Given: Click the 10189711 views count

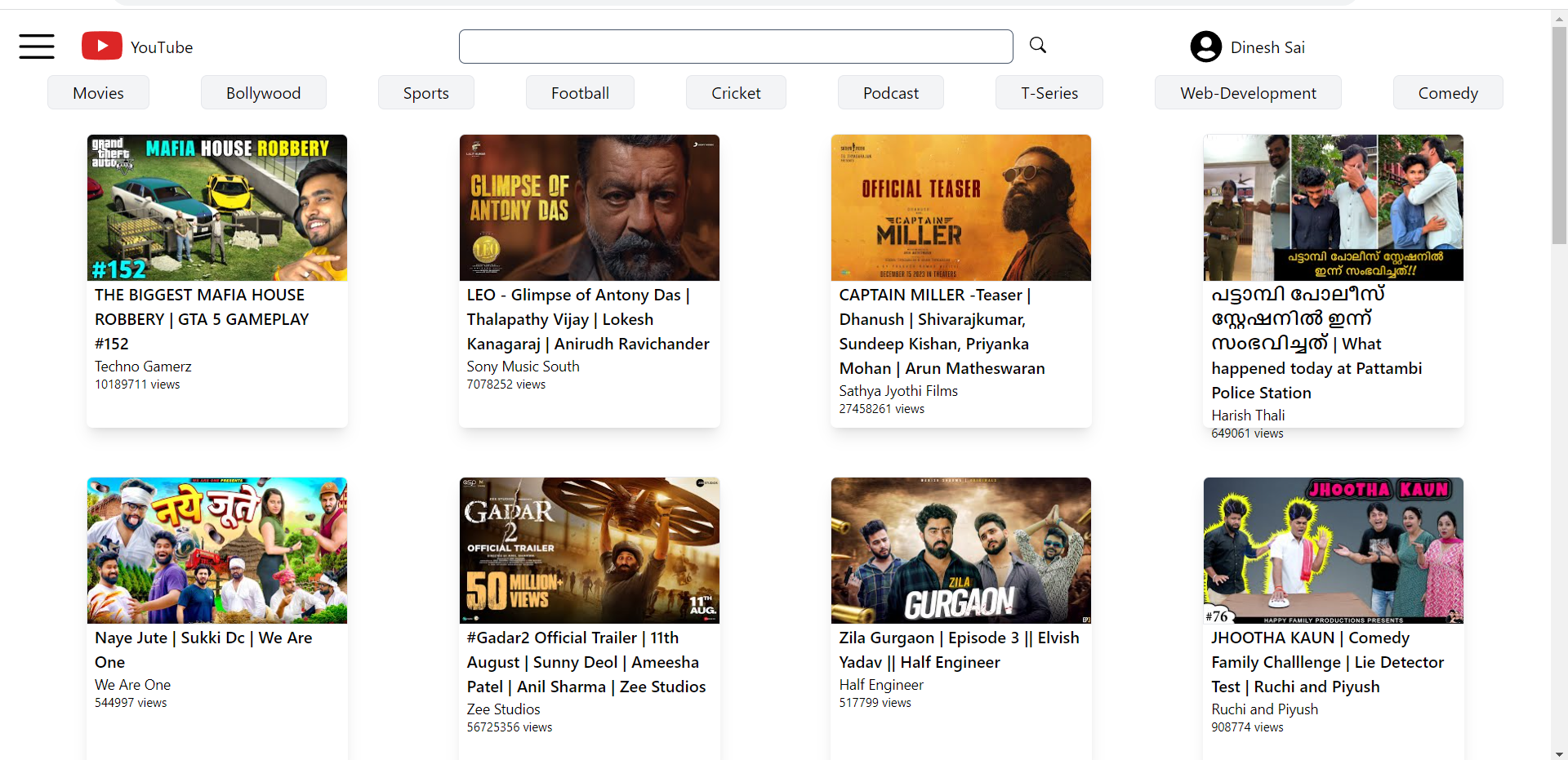Looking at the screenshot, I should (x=137, y=384).
